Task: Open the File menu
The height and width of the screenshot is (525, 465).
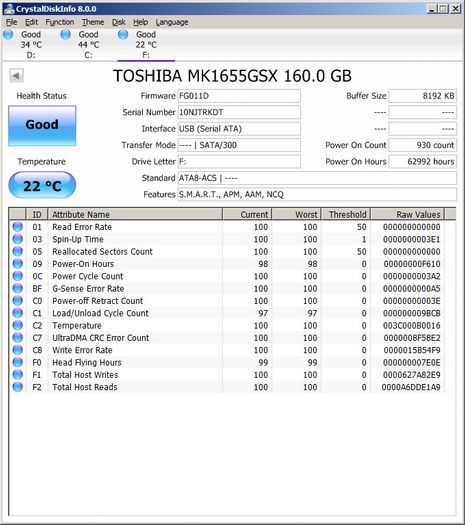Action: point(11,22)
